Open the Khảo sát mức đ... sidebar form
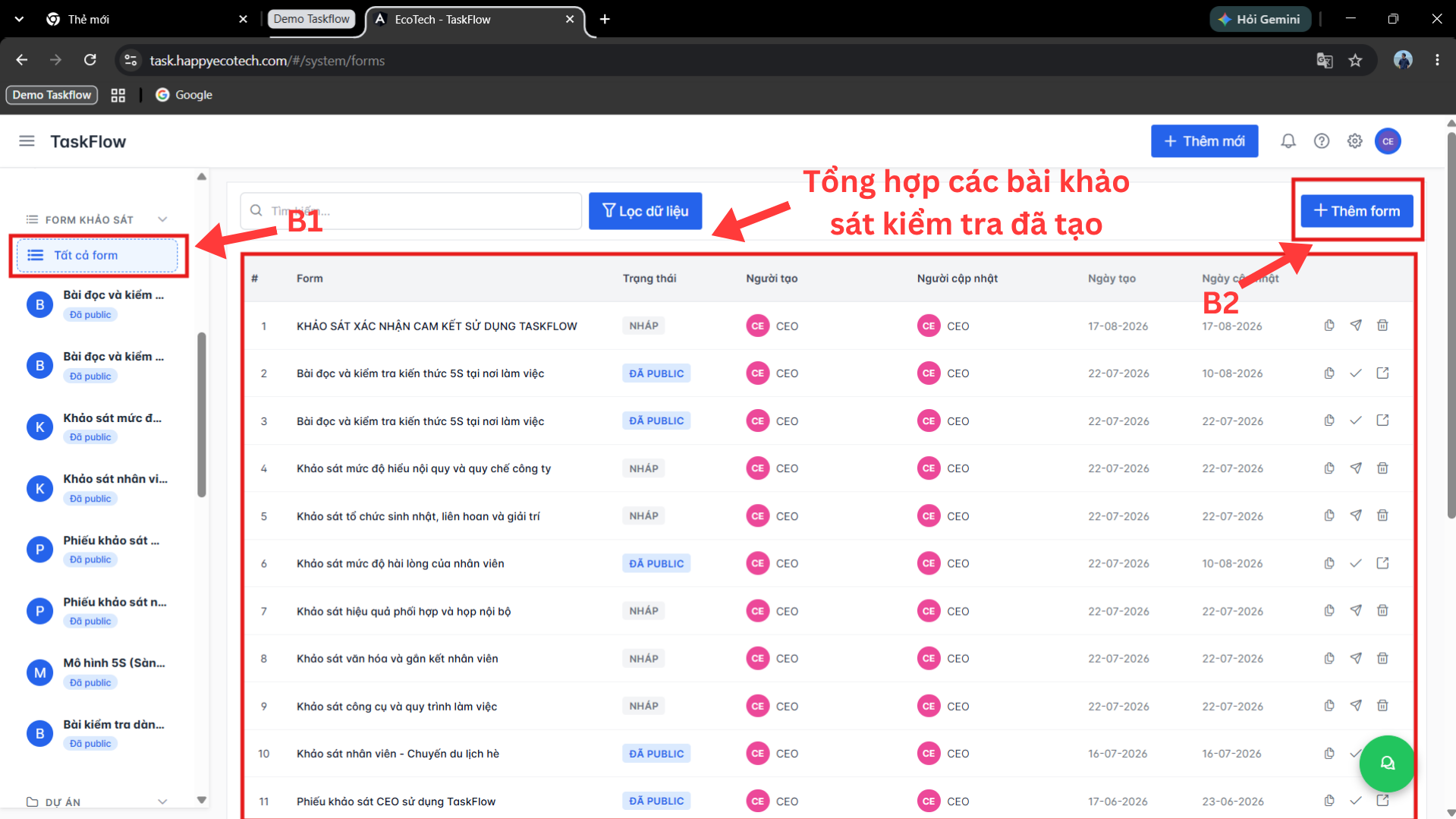 (97, 427)
